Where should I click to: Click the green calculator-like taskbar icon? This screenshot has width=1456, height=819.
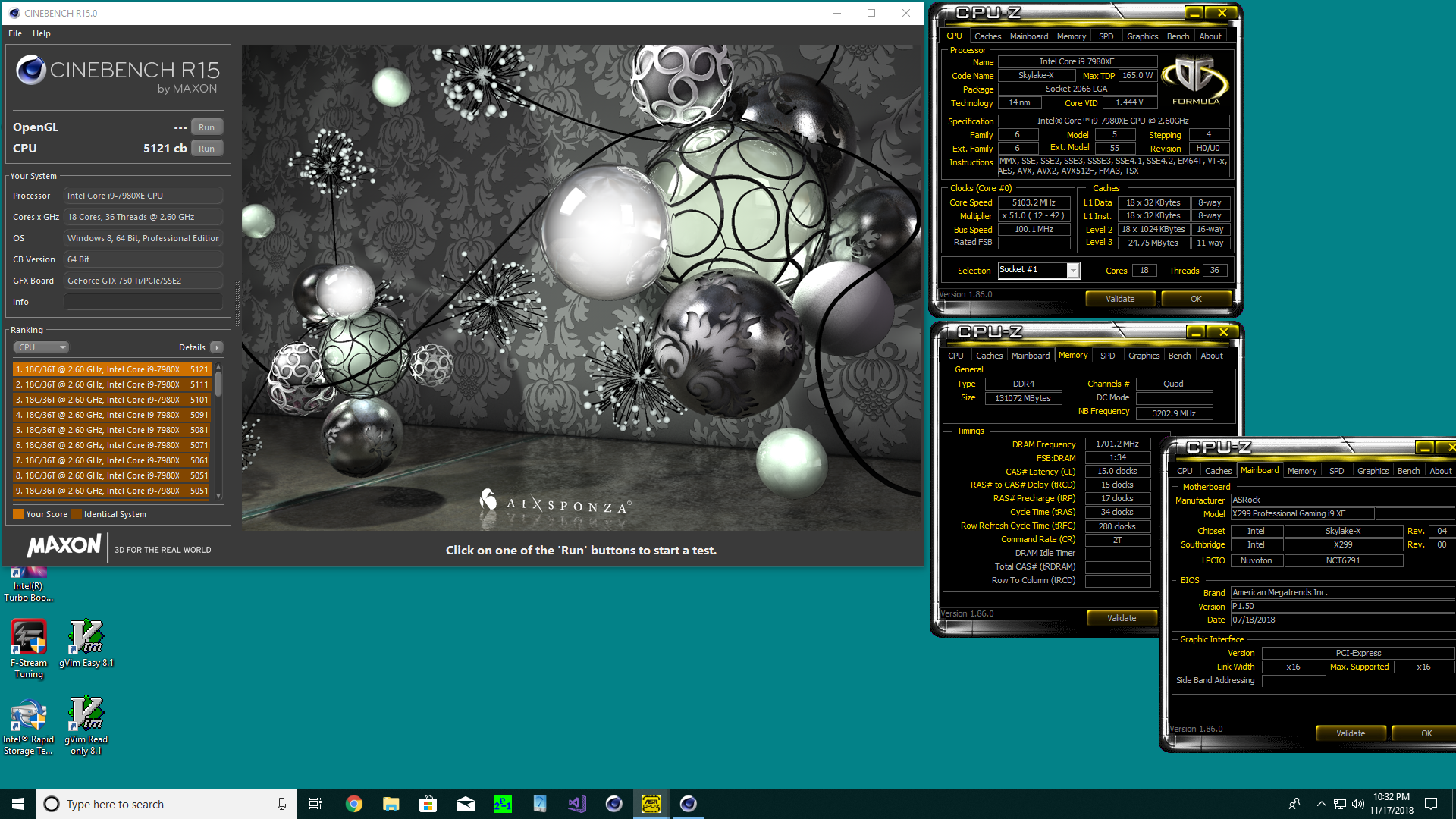pos(502,804)
